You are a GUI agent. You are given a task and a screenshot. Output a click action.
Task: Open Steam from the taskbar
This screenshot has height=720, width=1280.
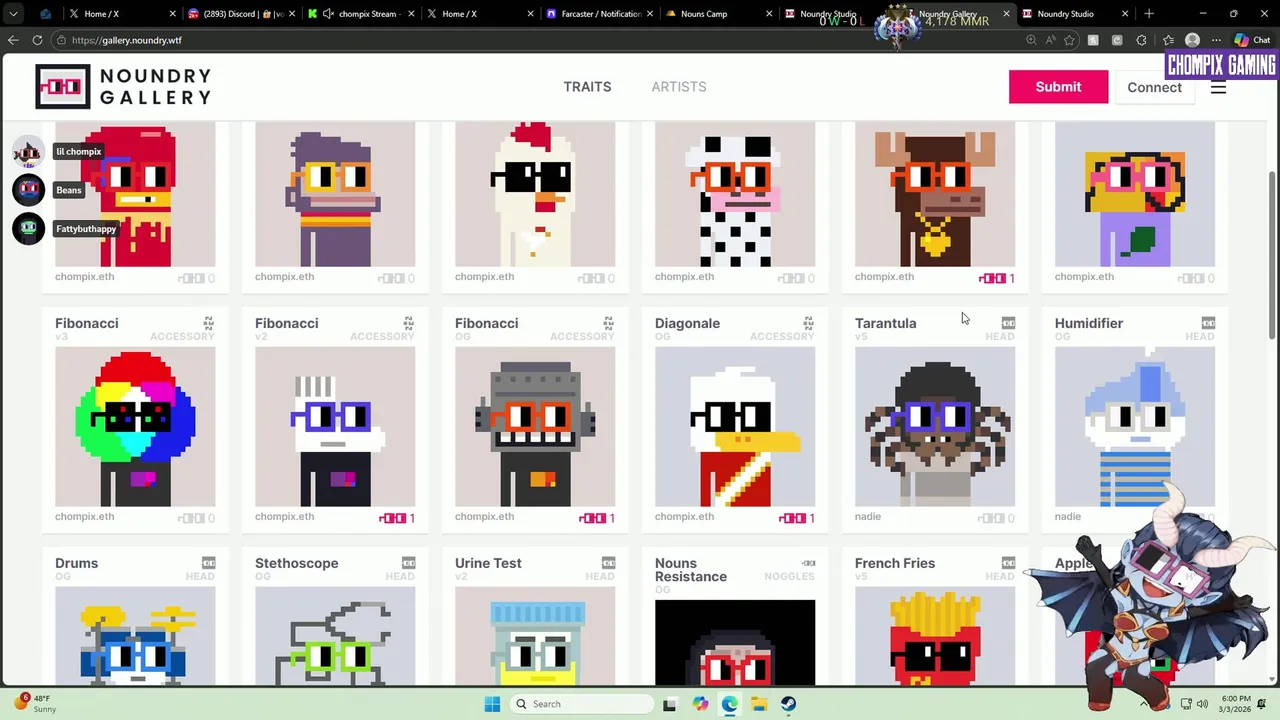(x=789, y=704)
